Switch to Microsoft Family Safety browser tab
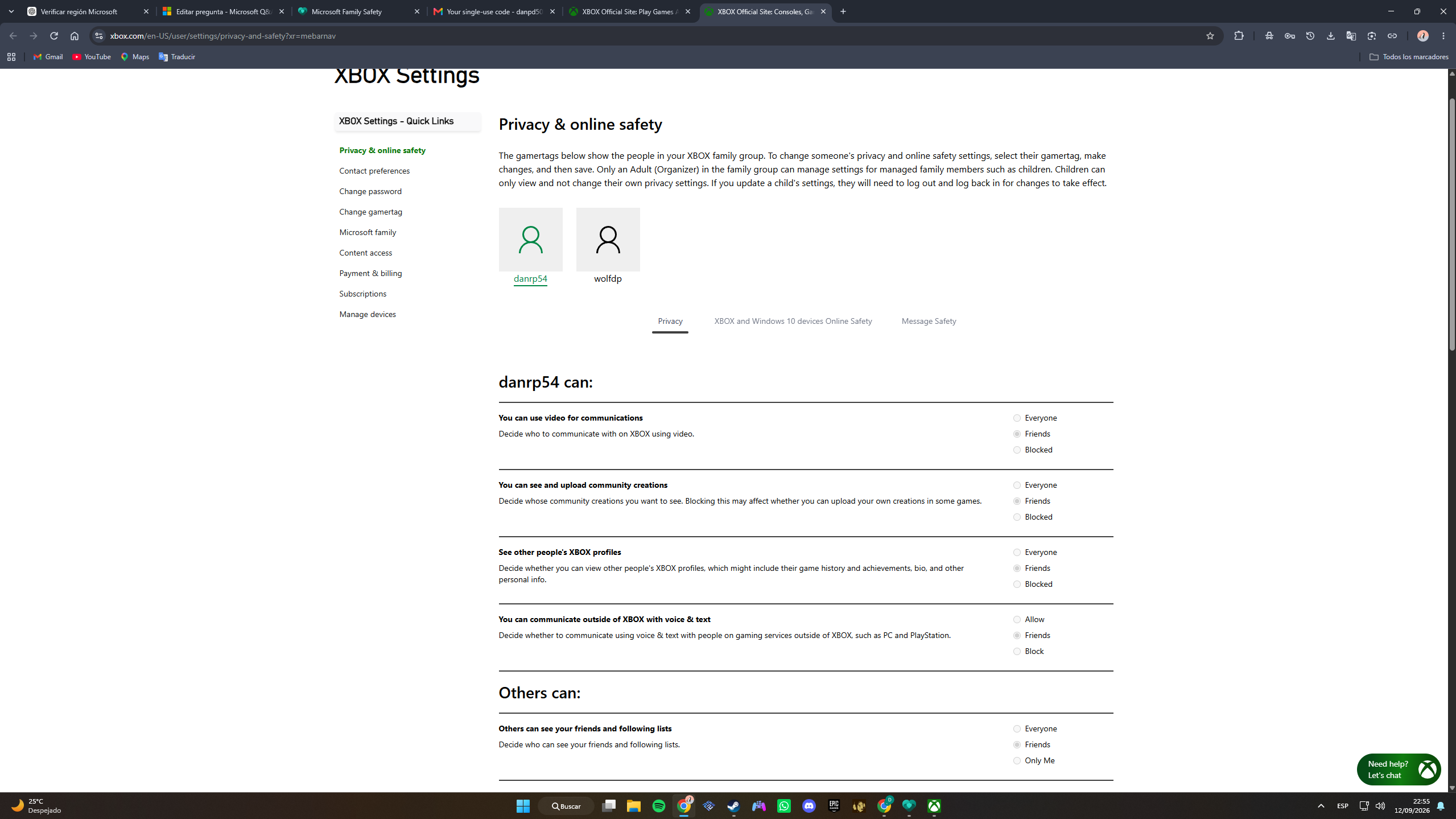Viewport: 1456px width, 819px height. coord(359,11)
